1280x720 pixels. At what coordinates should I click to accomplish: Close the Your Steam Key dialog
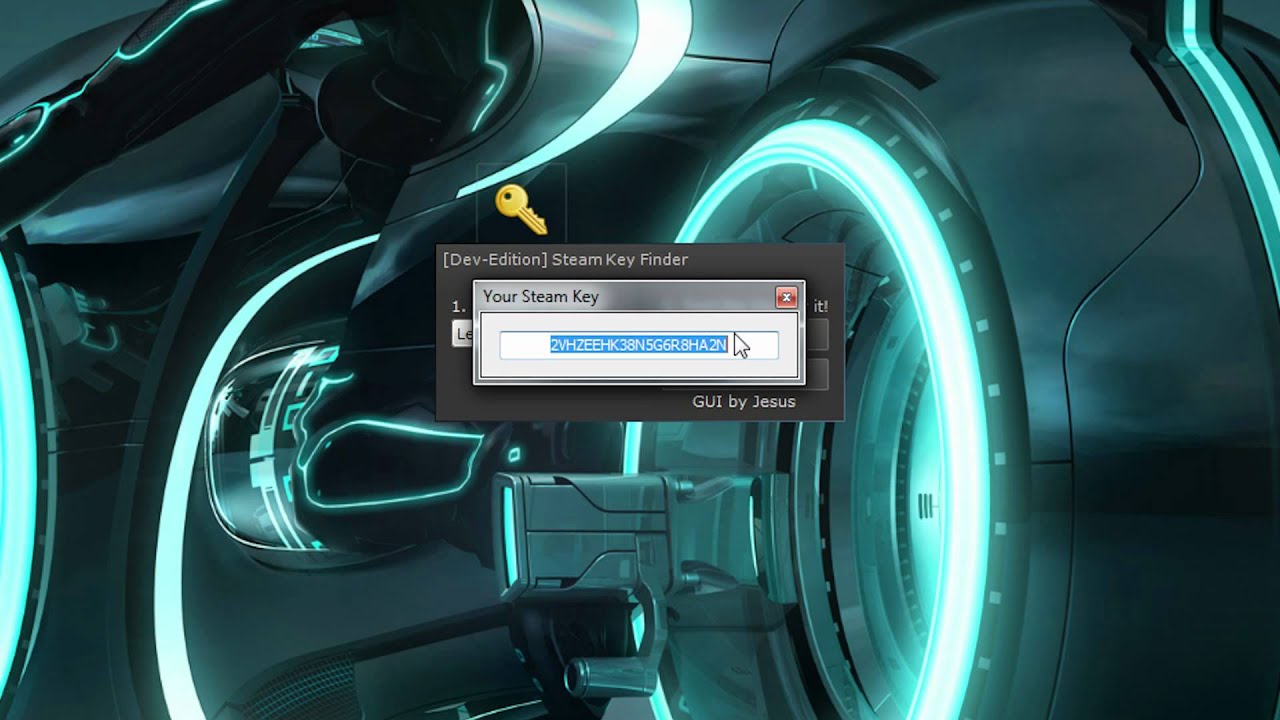point(786,297)
